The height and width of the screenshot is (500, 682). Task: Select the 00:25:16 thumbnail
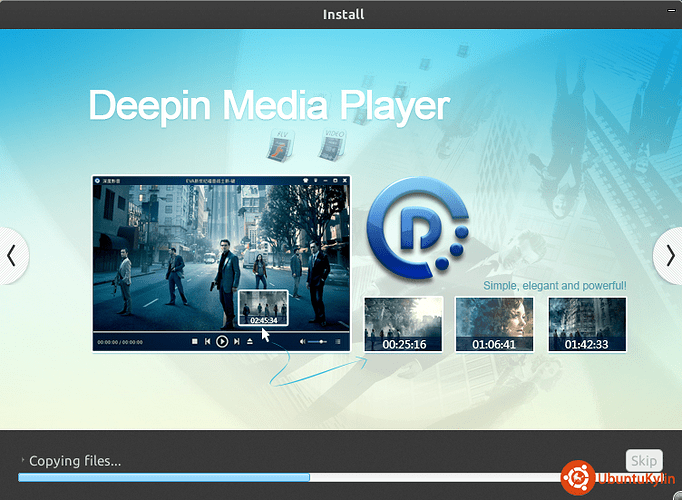click(x=403, y=324)
